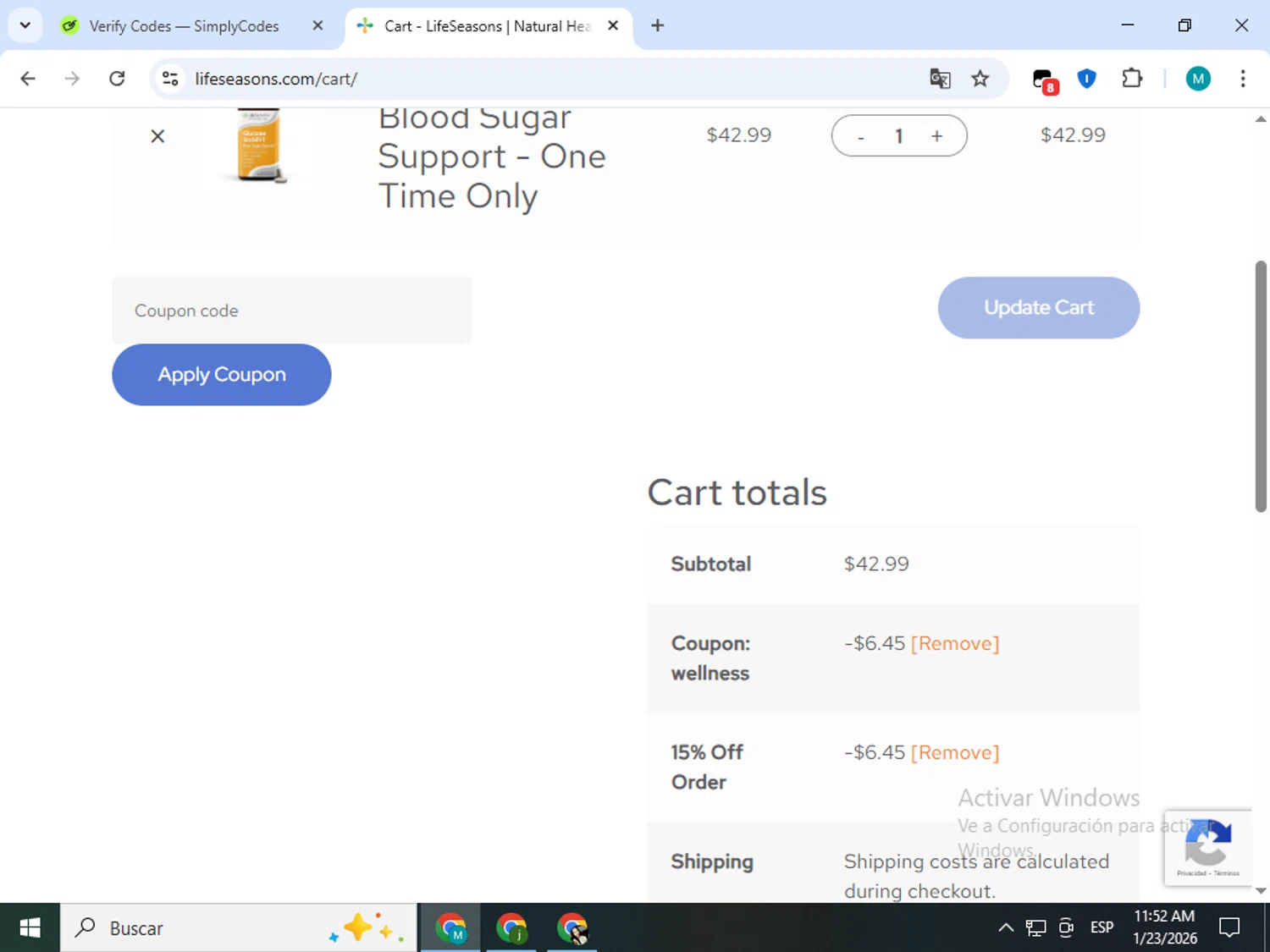This screenshot has width=1270, height=952.
Task: Open the Blood Sugar Support product thumbnail
Action: point(260,146)
